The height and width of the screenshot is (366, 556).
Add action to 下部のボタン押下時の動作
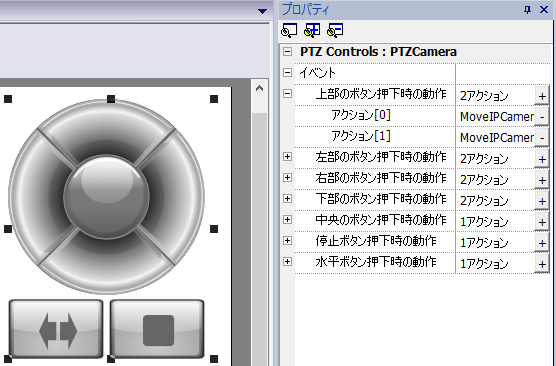point(542,201)
